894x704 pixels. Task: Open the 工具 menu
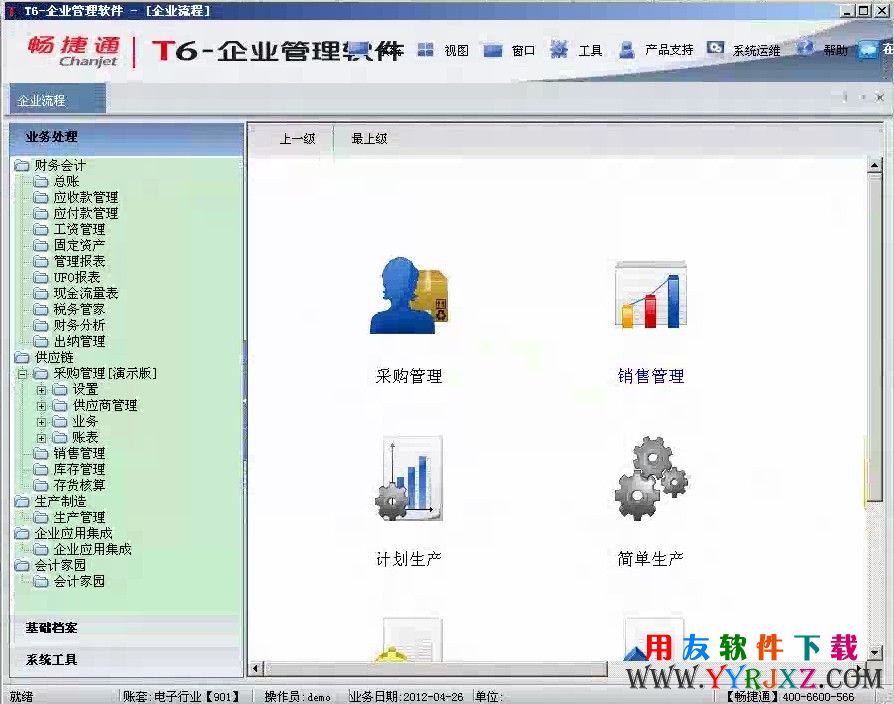590,51
